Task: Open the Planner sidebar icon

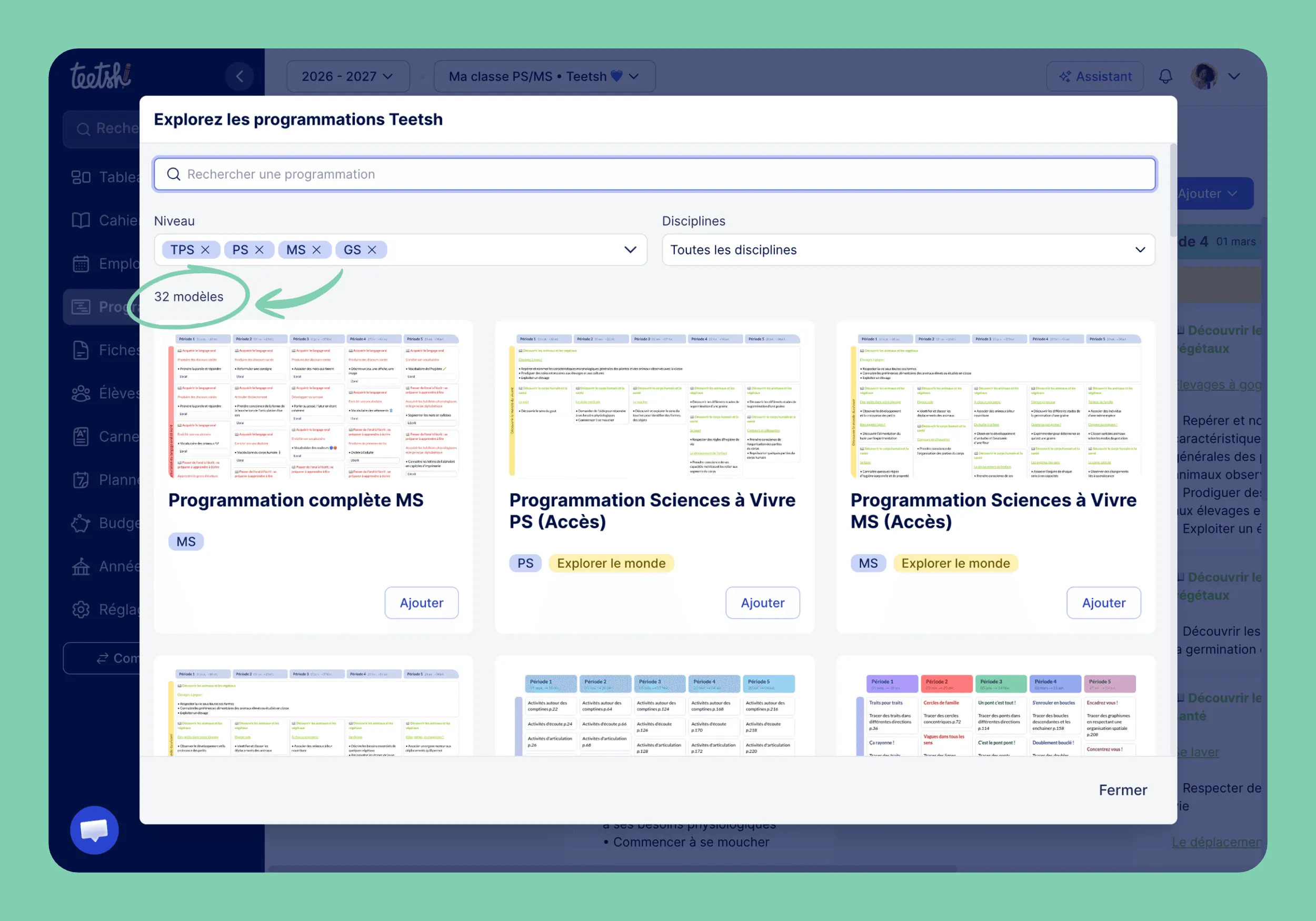Action: (x=81, y=479)
